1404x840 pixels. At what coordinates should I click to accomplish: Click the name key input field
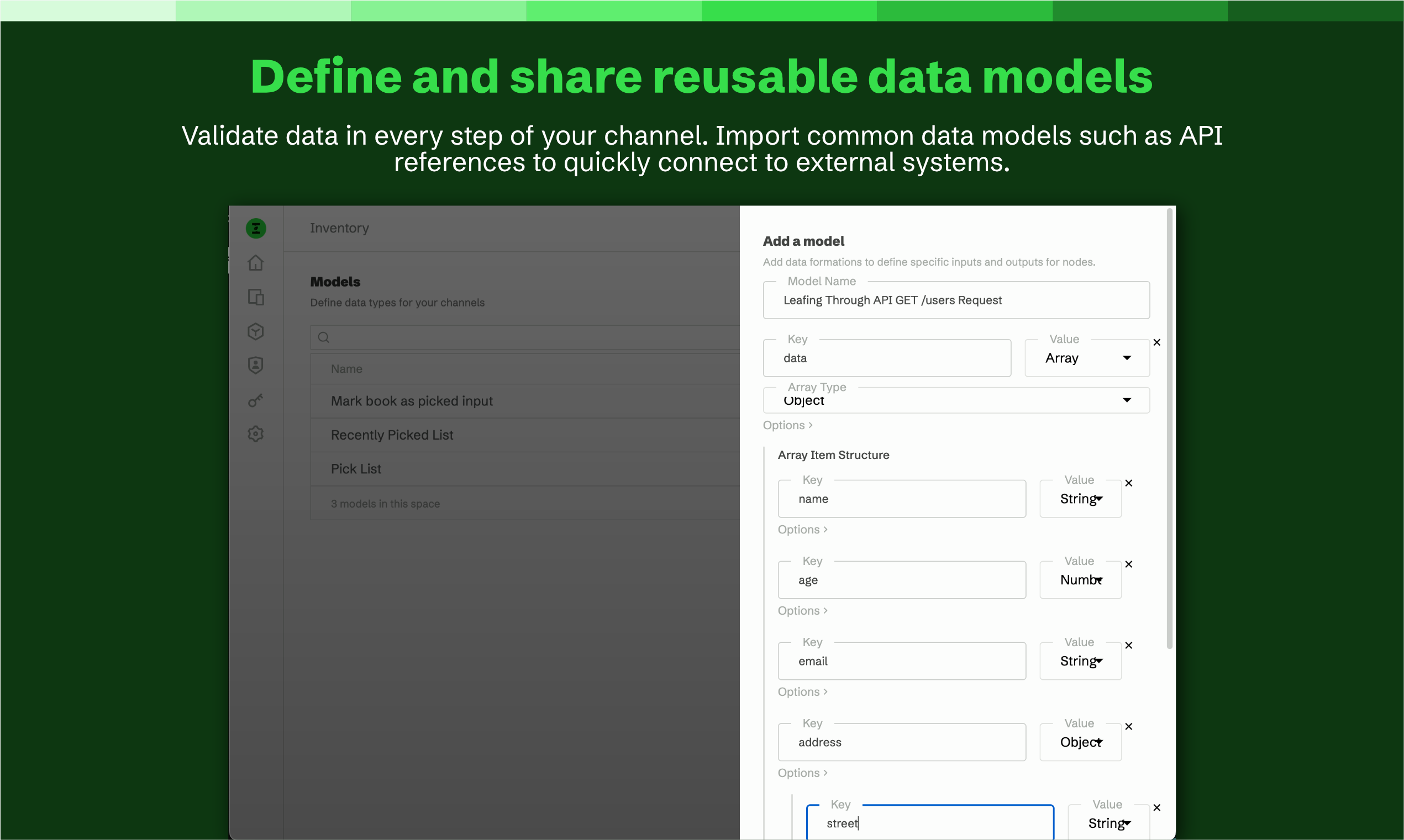point(902,499)
